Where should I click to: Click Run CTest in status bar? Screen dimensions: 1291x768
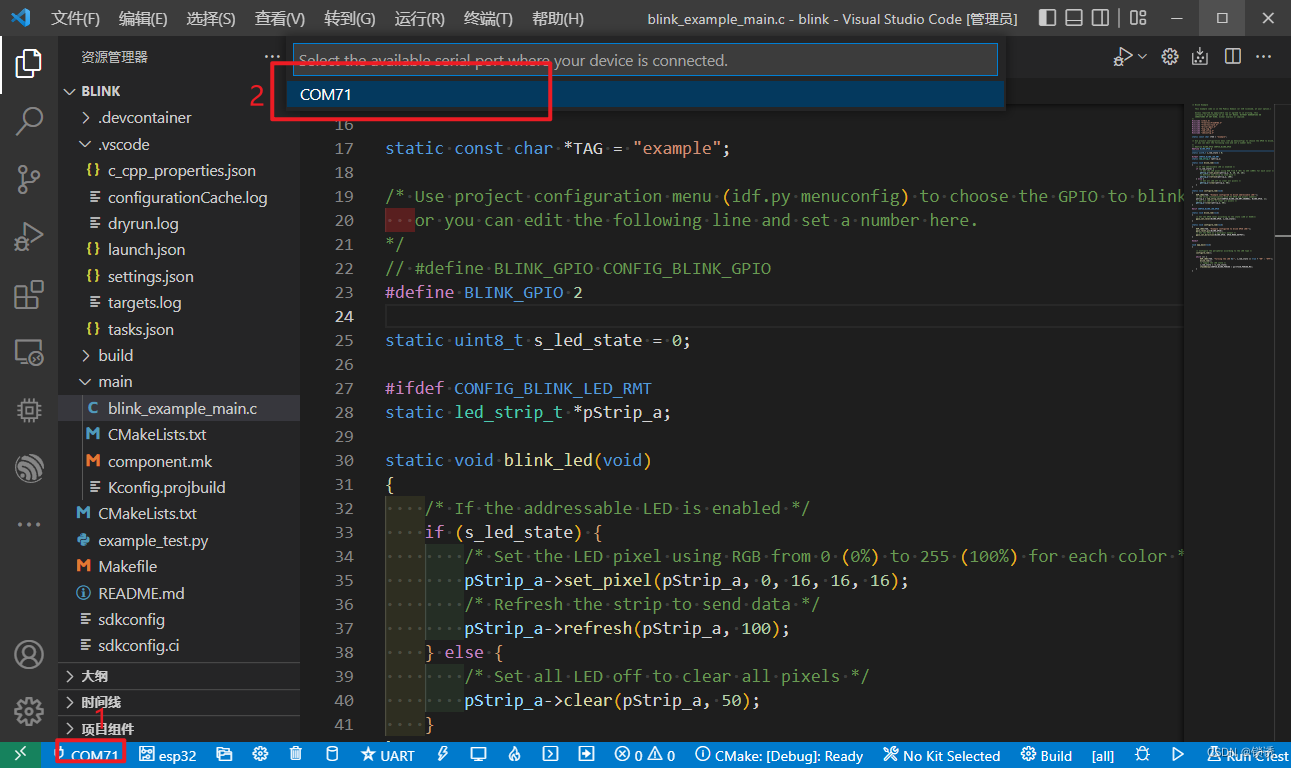(x=1246, y=755)
